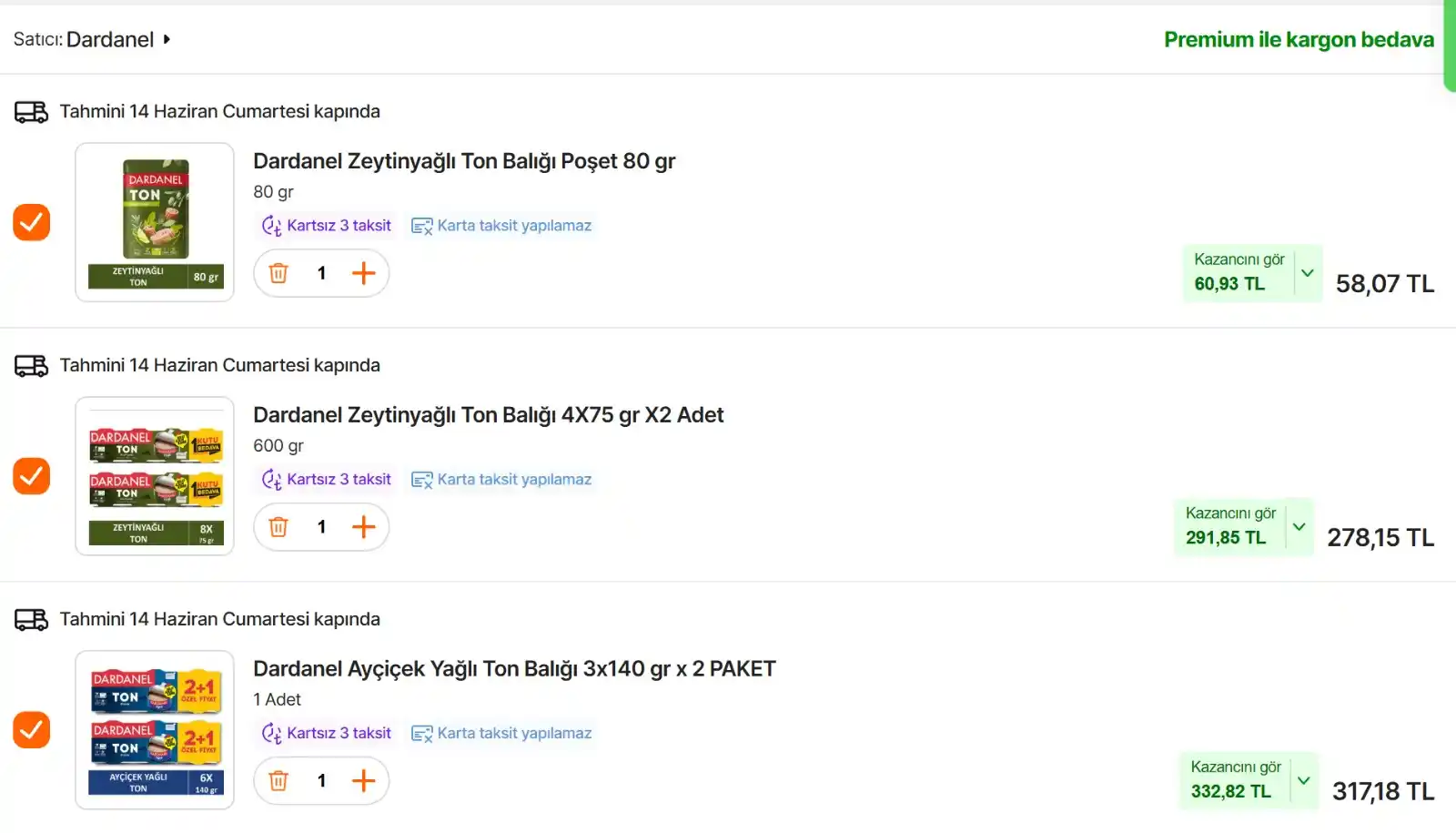Screen dimensions: 1456x833
Task: Expand the 60,93 TL Kazancını gör chevron
Action: click(x=1307, y=273)
